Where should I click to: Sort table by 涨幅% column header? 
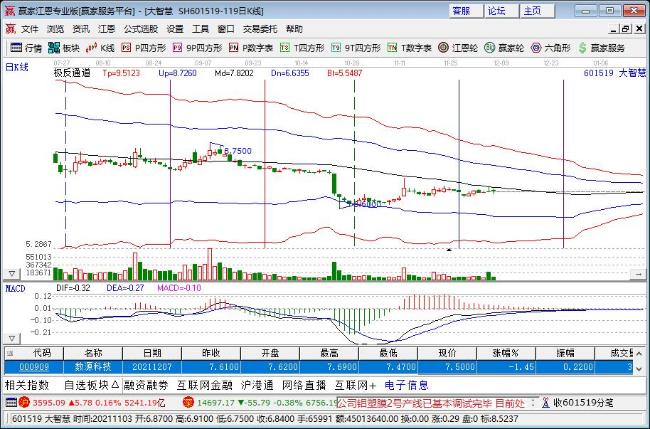coord(506,353)
